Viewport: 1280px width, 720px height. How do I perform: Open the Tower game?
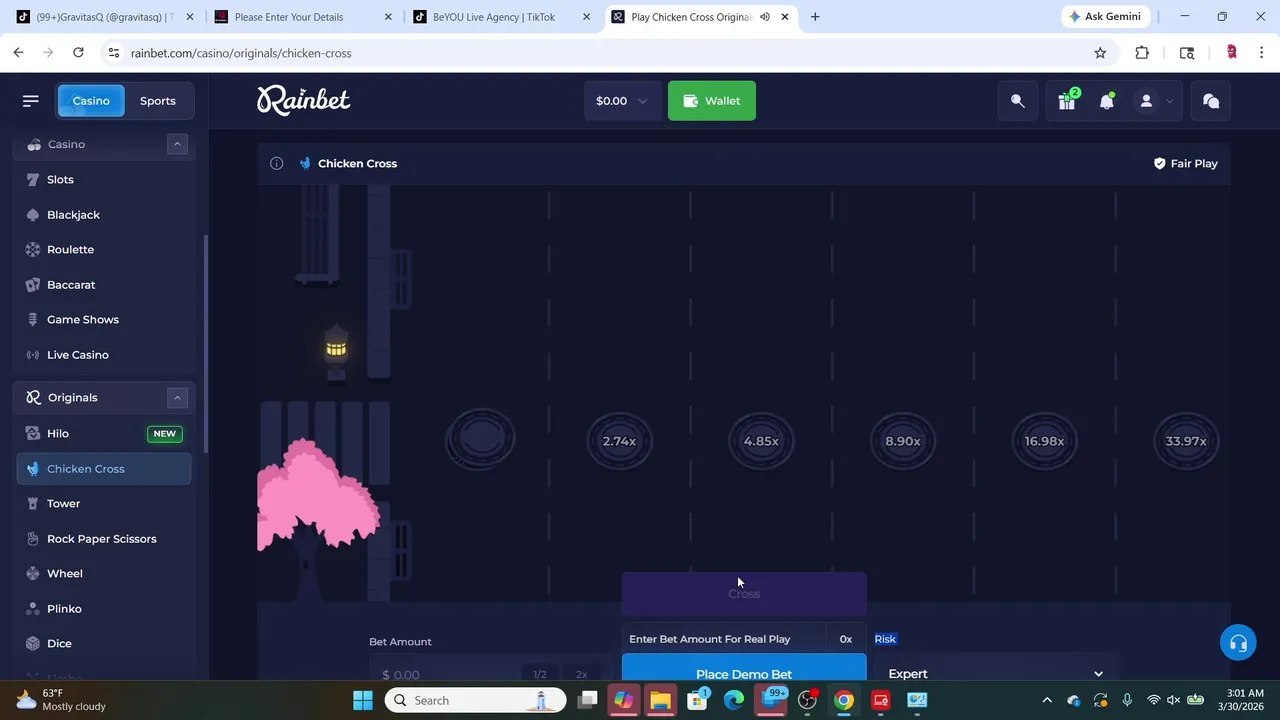pos(104,504)
